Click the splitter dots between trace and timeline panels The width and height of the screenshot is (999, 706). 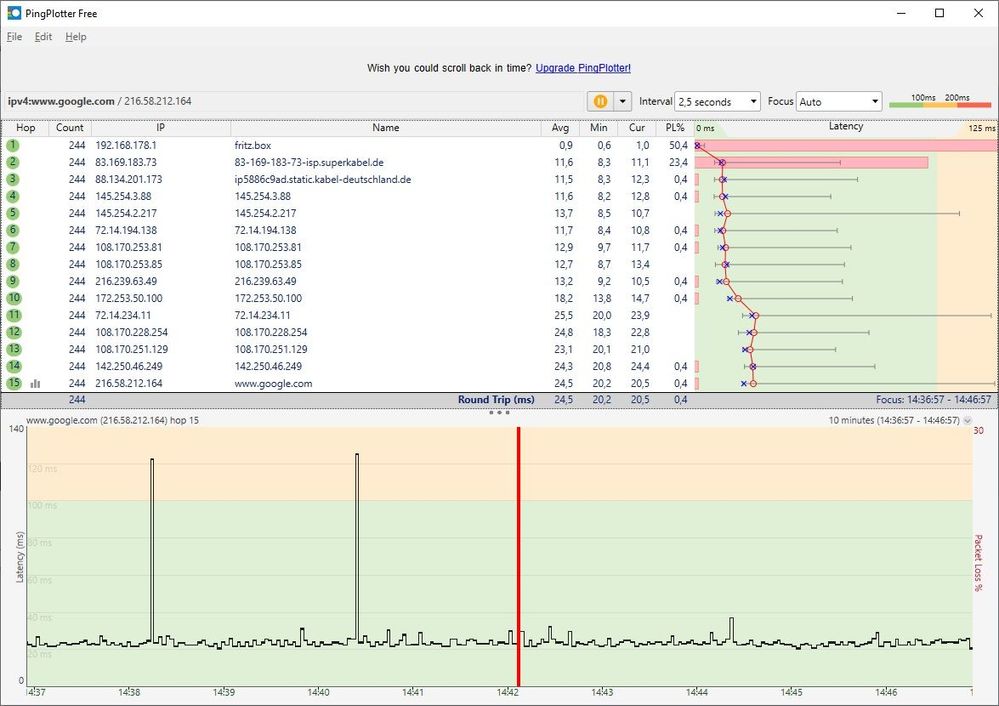(499, 410)
